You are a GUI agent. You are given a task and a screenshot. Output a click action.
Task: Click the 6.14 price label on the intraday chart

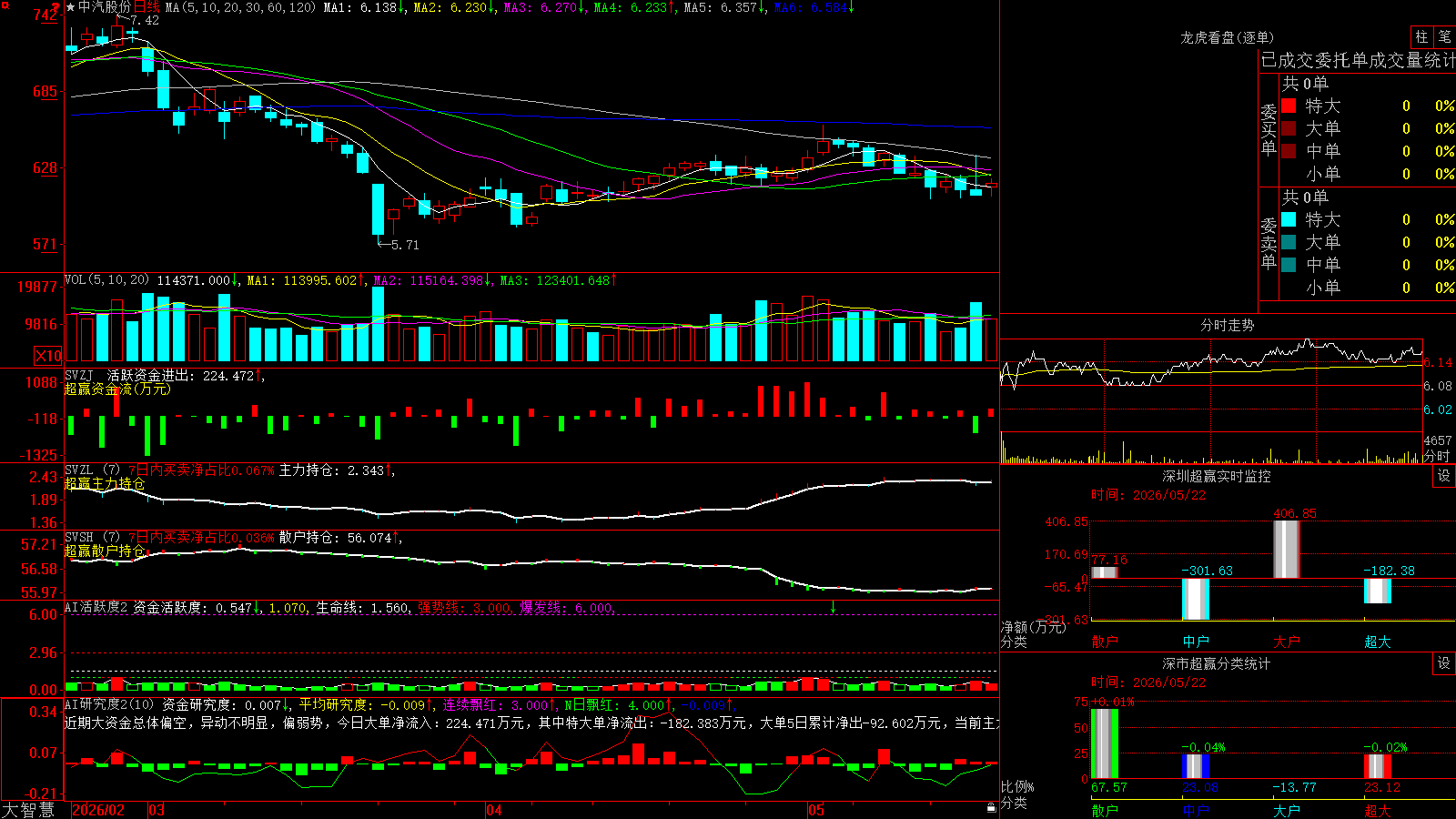pyautogui.click(x=1439, y=362)
